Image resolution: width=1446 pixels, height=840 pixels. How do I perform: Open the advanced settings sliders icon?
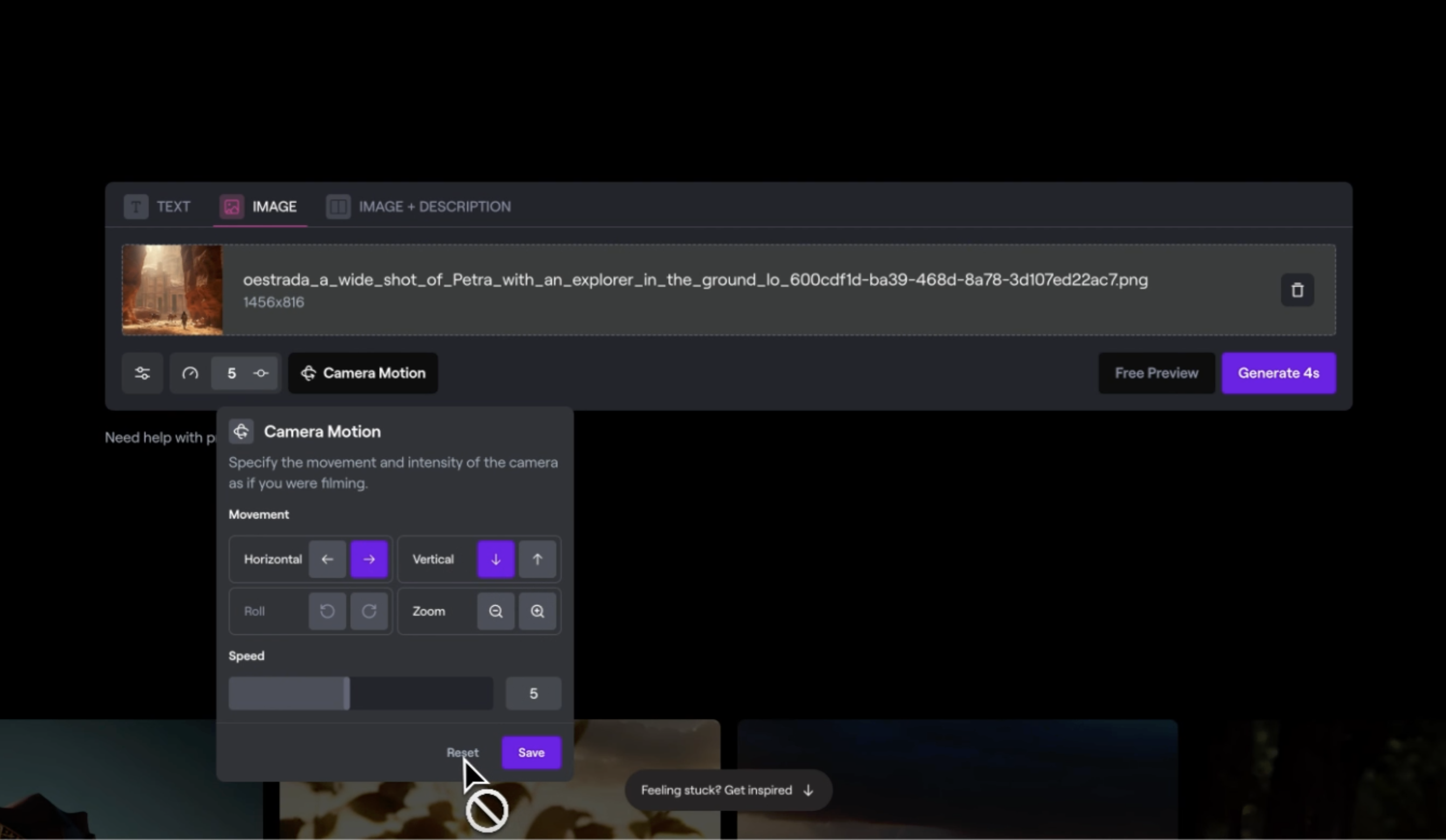click(142, 374)
